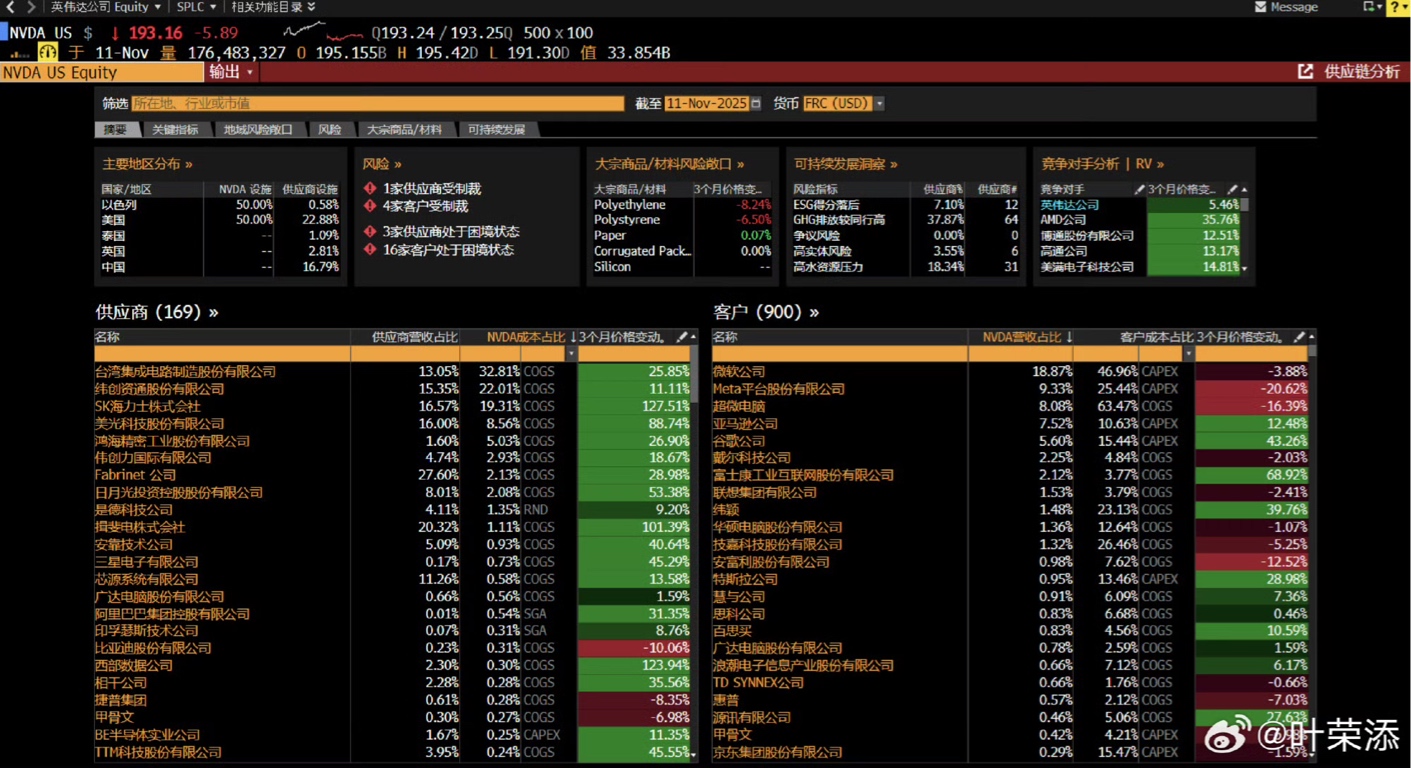Open the Message envelope icon
1411x768 pixels.
(x=1260, y=7)
